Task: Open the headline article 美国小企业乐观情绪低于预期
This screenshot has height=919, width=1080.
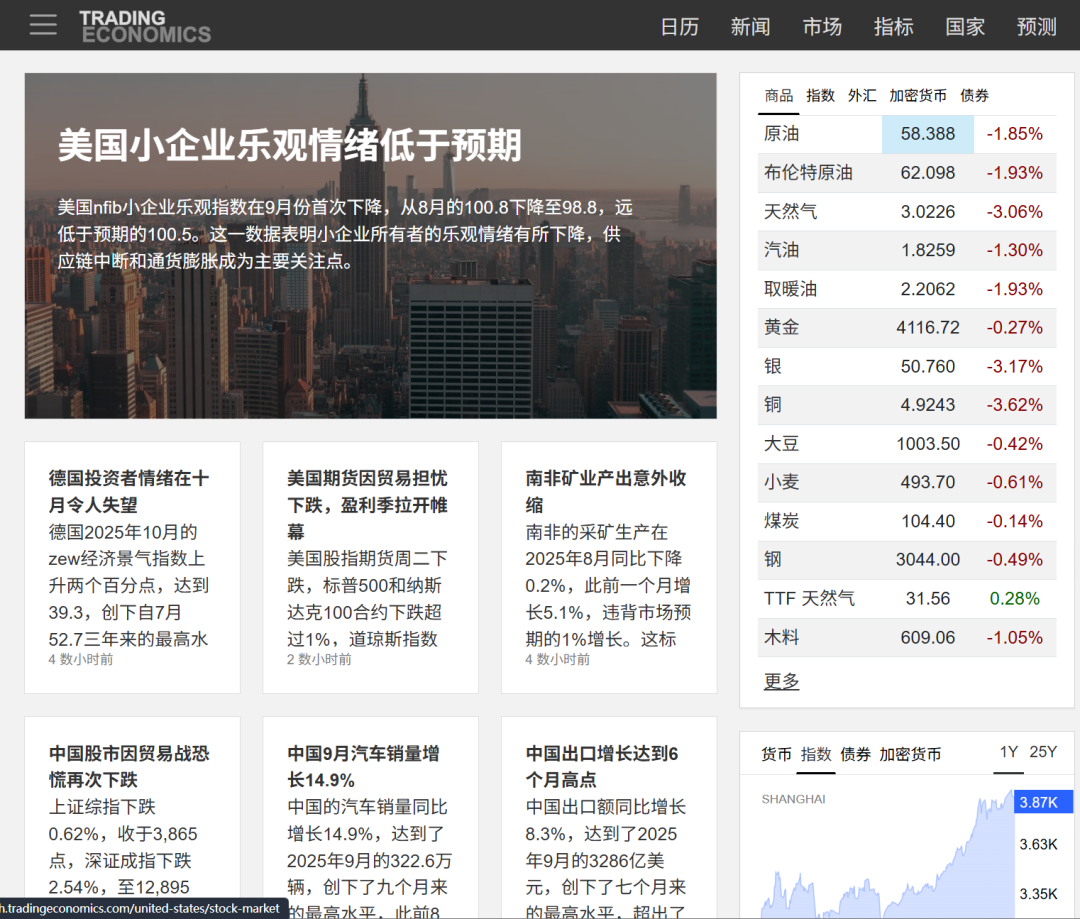Action: (290, 145)
